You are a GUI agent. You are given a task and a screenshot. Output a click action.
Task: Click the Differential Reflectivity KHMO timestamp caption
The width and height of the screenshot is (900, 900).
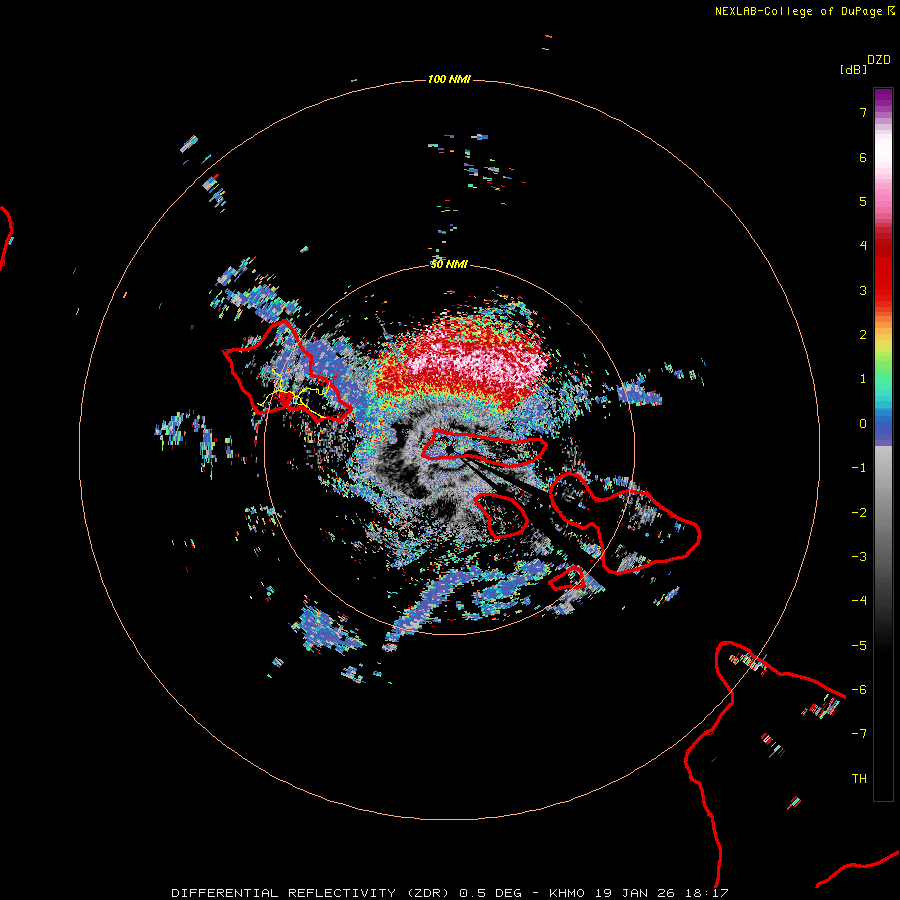click(450, 893)
